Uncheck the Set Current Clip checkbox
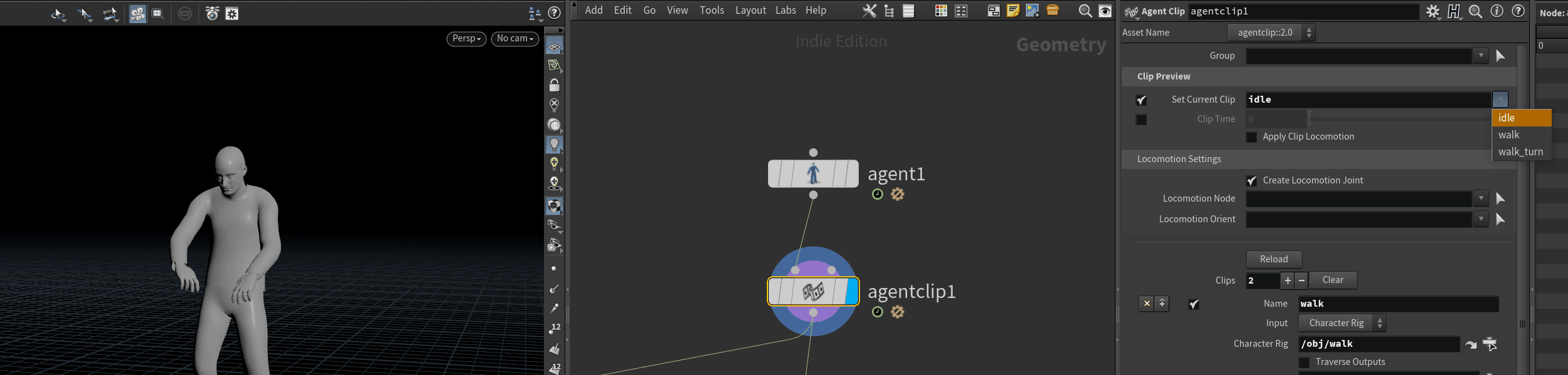The width and height of the screenshot is (1568, 375). click(1141, 100)
